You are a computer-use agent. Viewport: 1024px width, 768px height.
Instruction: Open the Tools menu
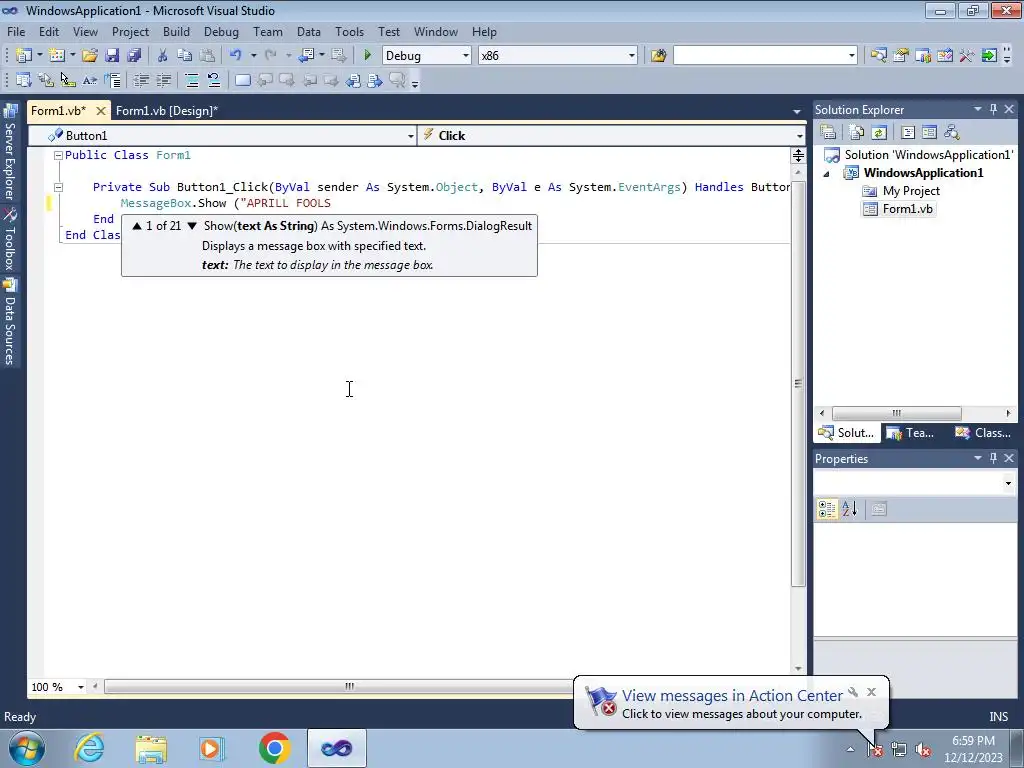pyautogui.click(x=349, y=32)
